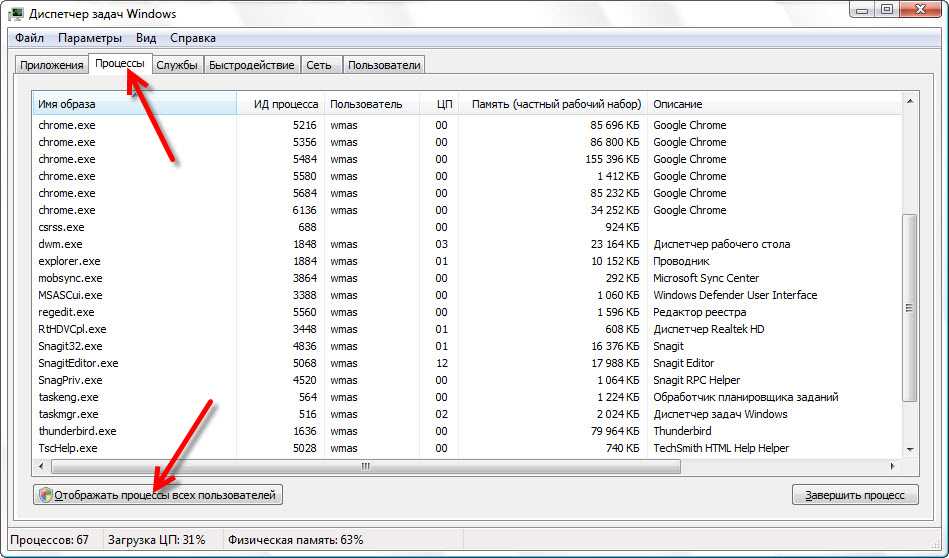Click the CPU value 12 for SnagitEditor

(x=442, y=363)
